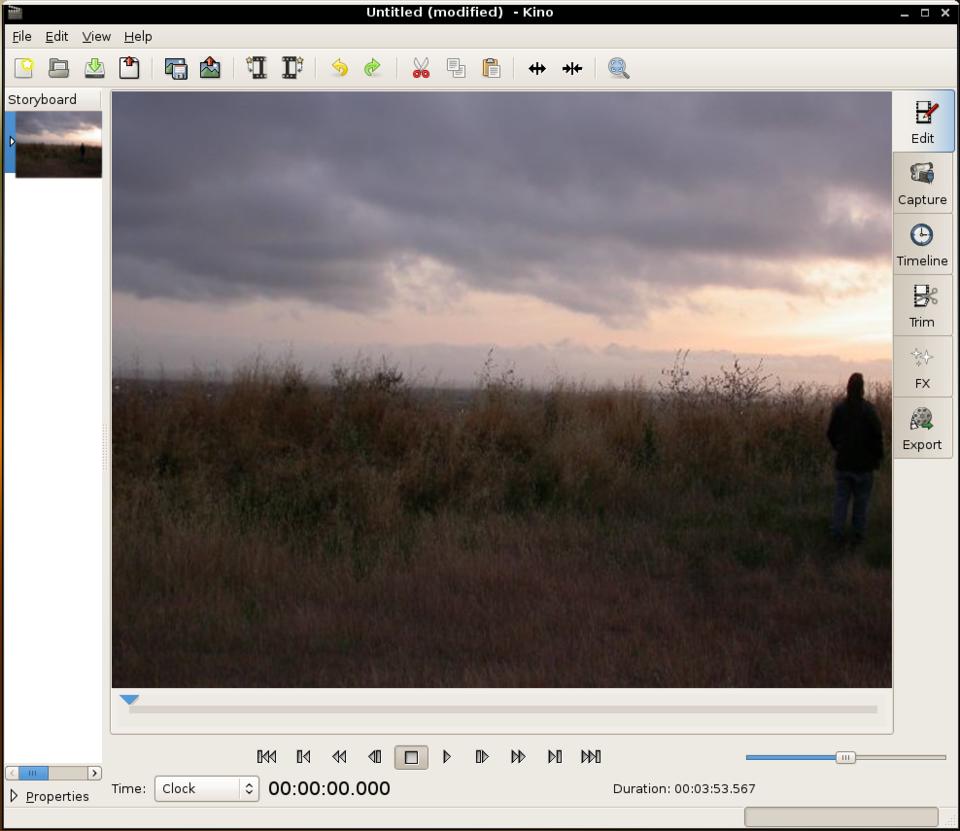Open the View menu
The width and height of the screenshot is (960, 831).
[96, 36]
